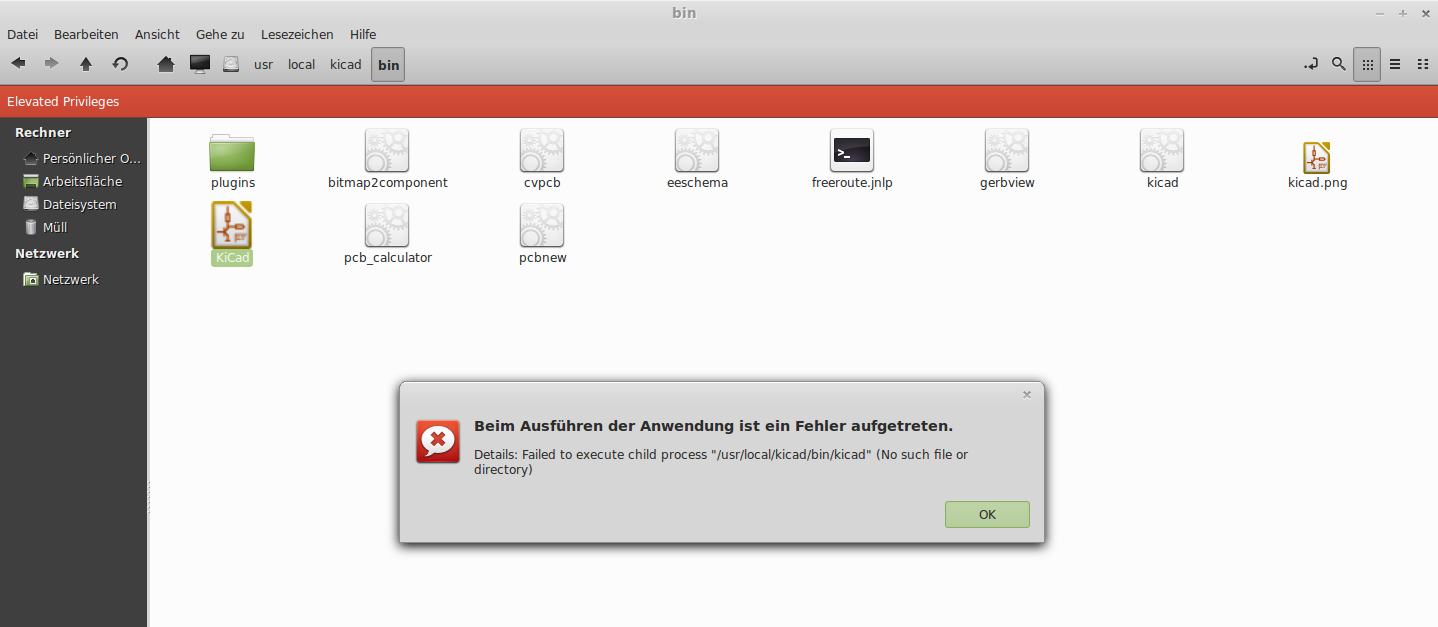This screenshot has height=627, width=1438.
Task: Go back with the left arrow button
Action: 18,64
